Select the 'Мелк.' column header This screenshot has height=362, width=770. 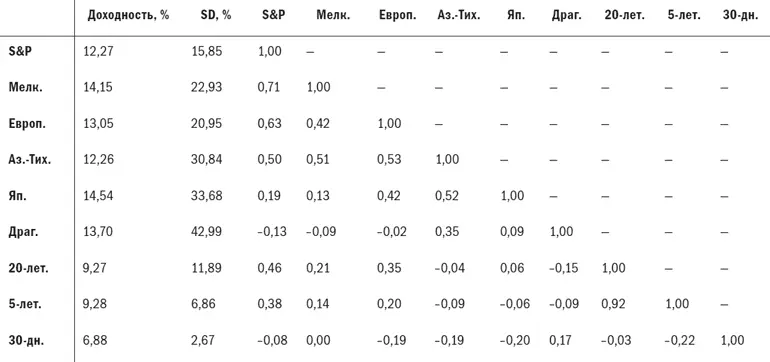tap(333, 15)
